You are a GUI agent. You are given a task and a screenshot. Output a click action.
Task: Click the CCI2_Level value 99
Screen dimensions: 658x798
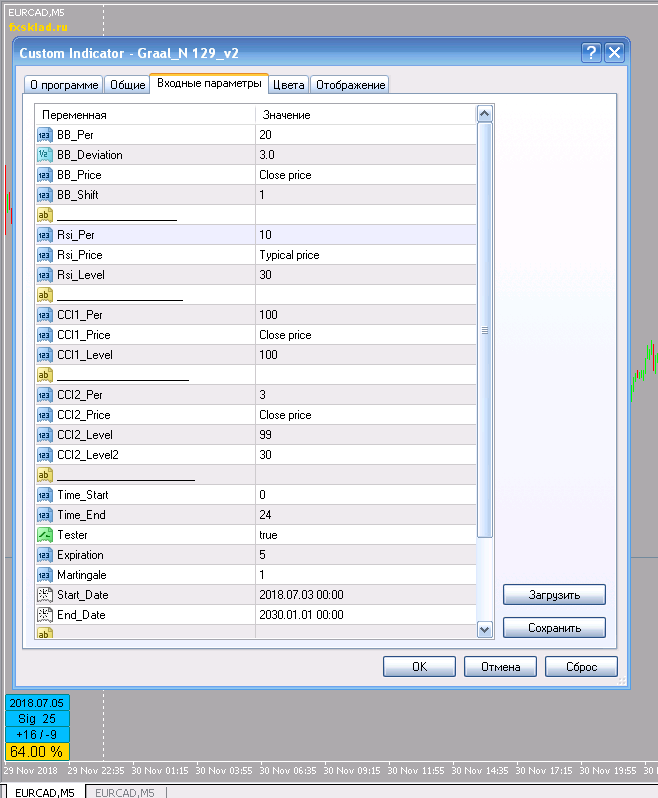[265, 435]
